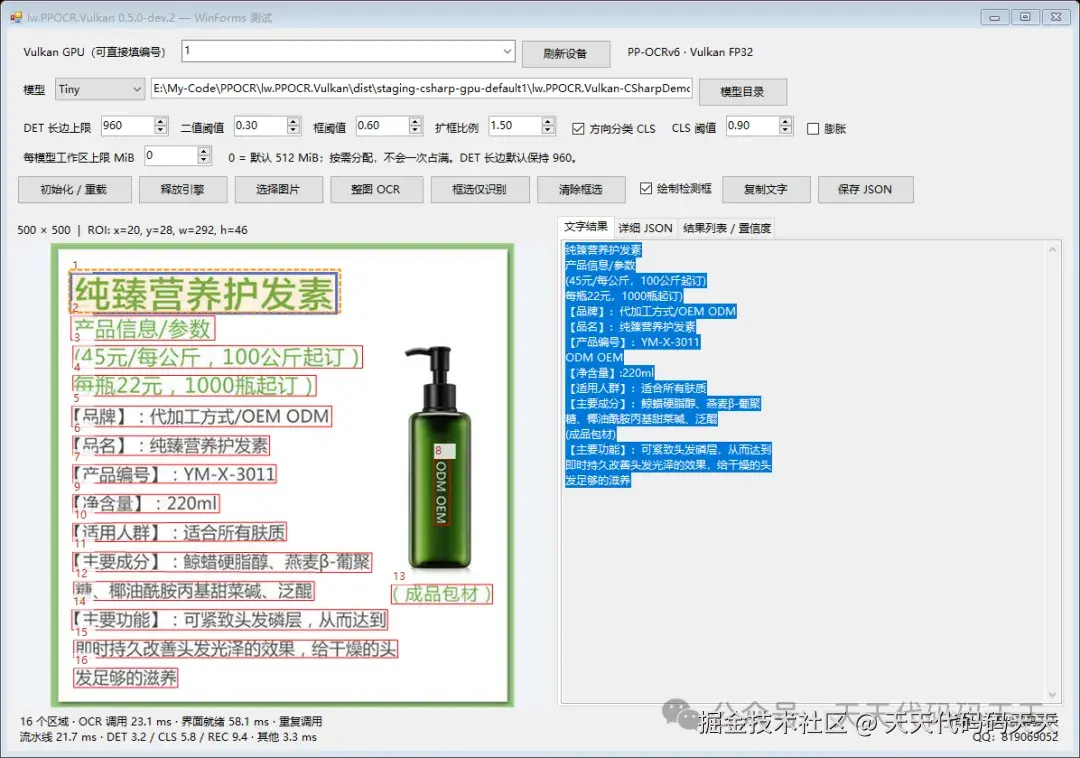Click the 释放引擎 button
This screenshot has width=1080, height=758.
183,189
